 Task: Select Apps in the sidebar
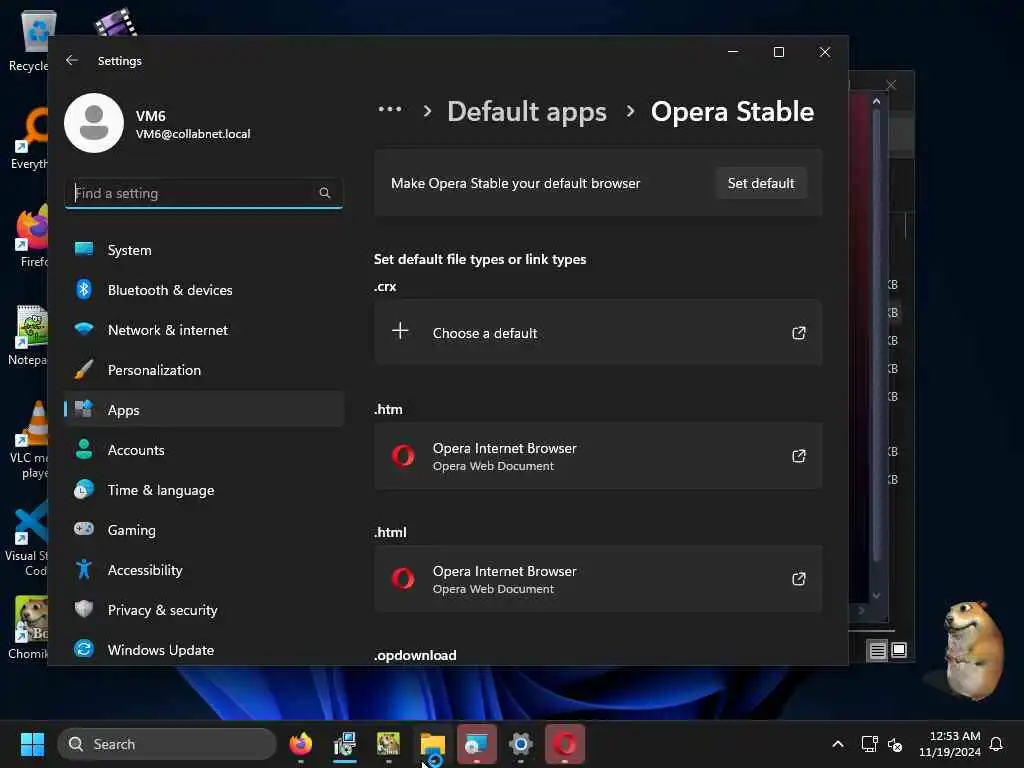coord(204,410)
